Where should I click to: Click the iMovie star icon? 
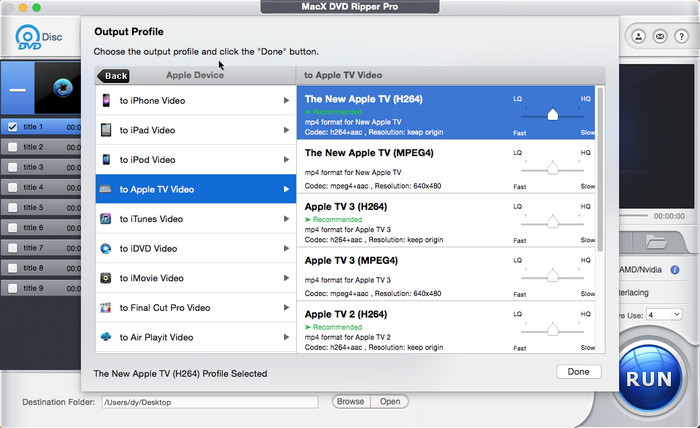[x=105, y=278]
